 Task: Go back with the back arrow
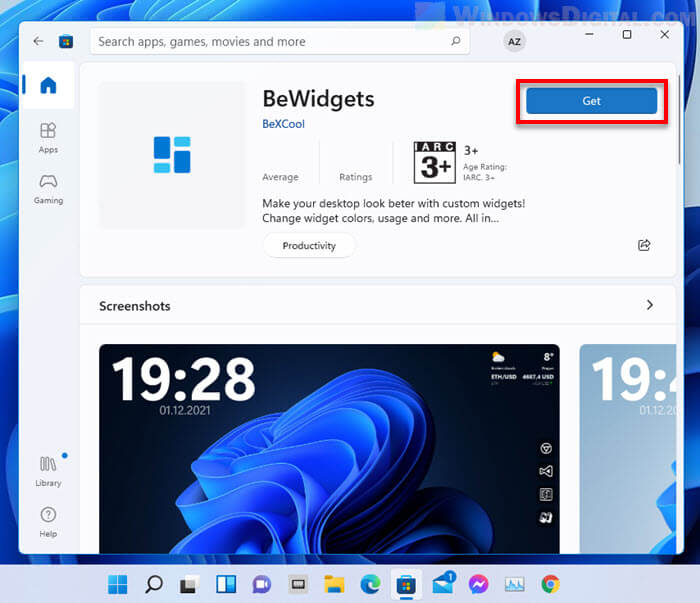pyautogui.click(x=38, y=42)
